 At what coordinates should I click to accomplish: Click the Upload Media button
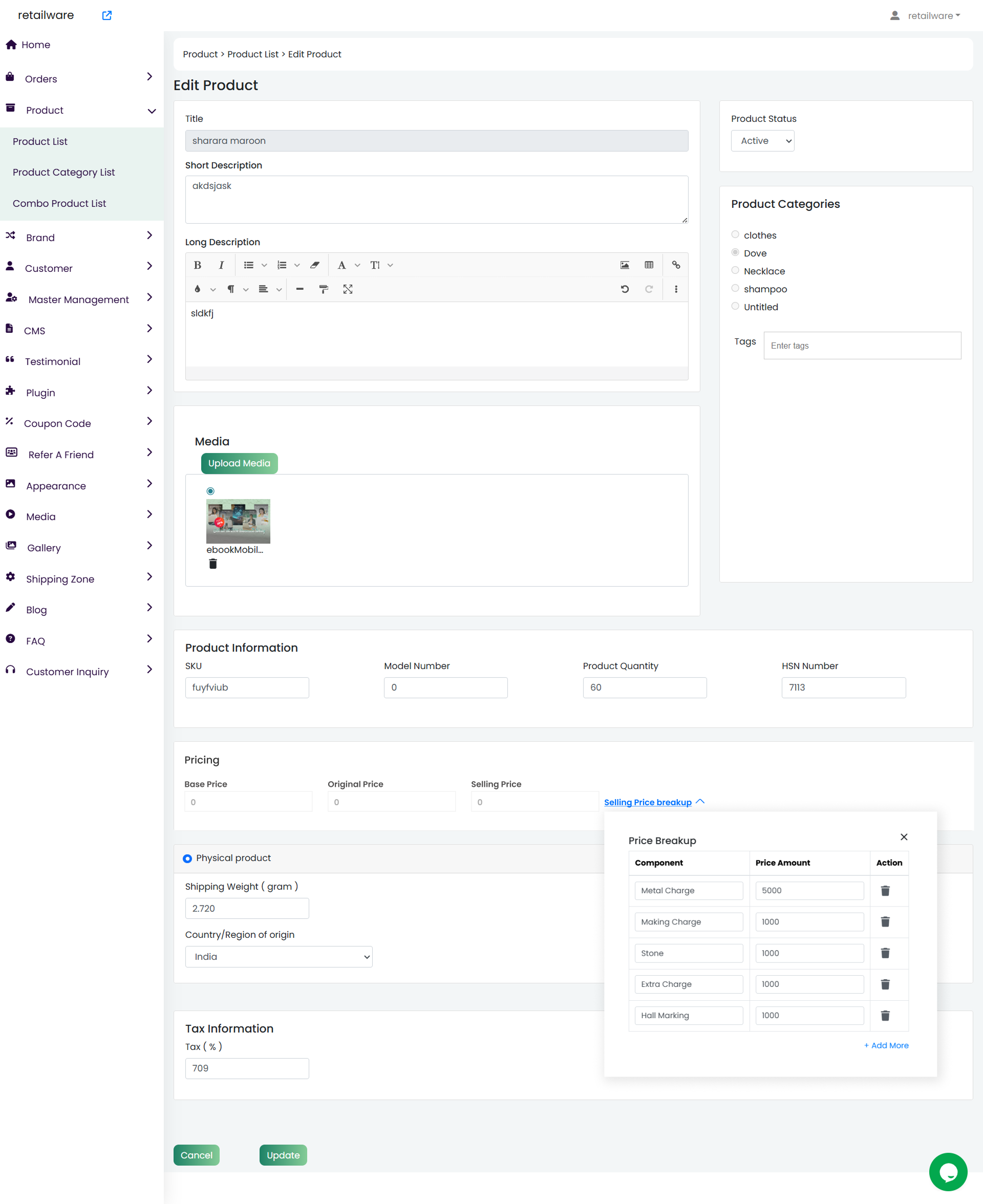coord(239,463)
